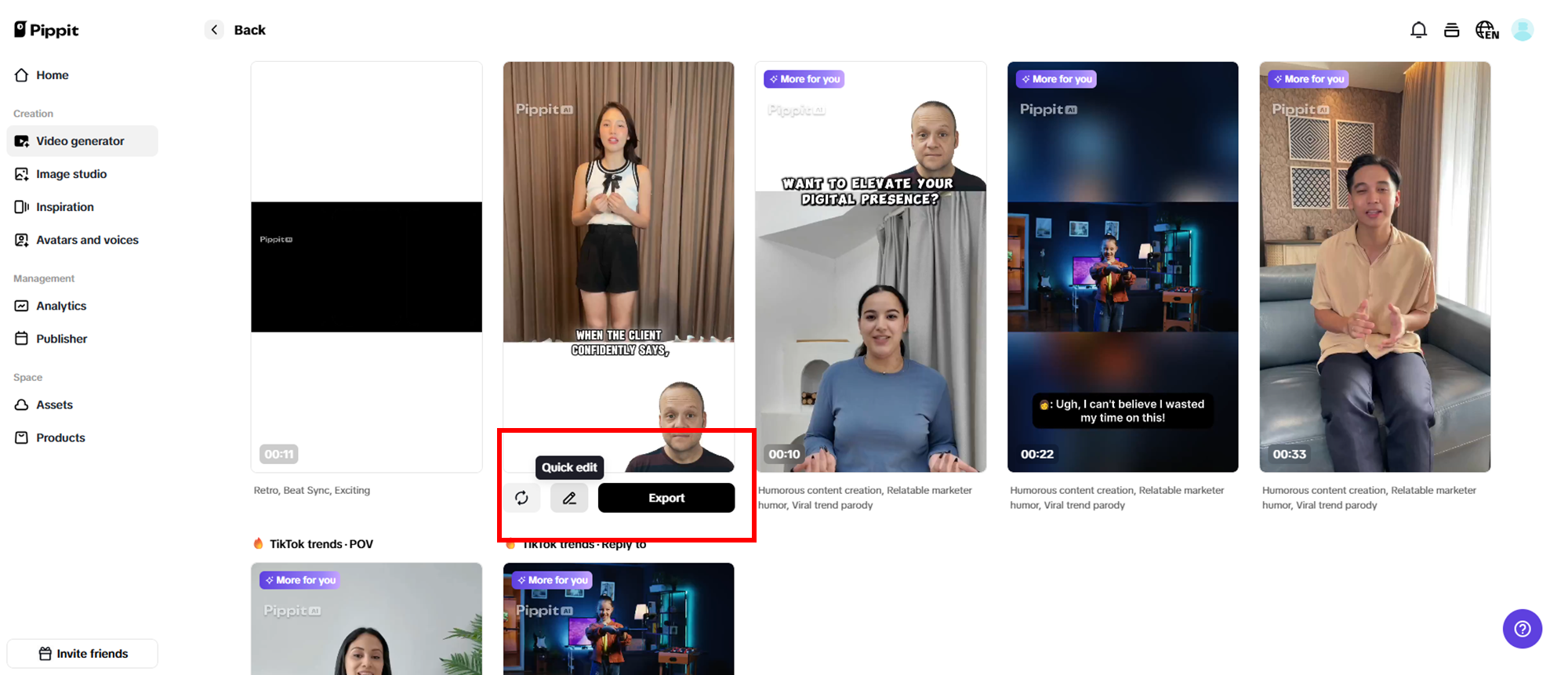Viewport: 1568px width, 675px height.
Task: Click the Video generator icon
Action: pyautogui.click(x=22, y=141)
